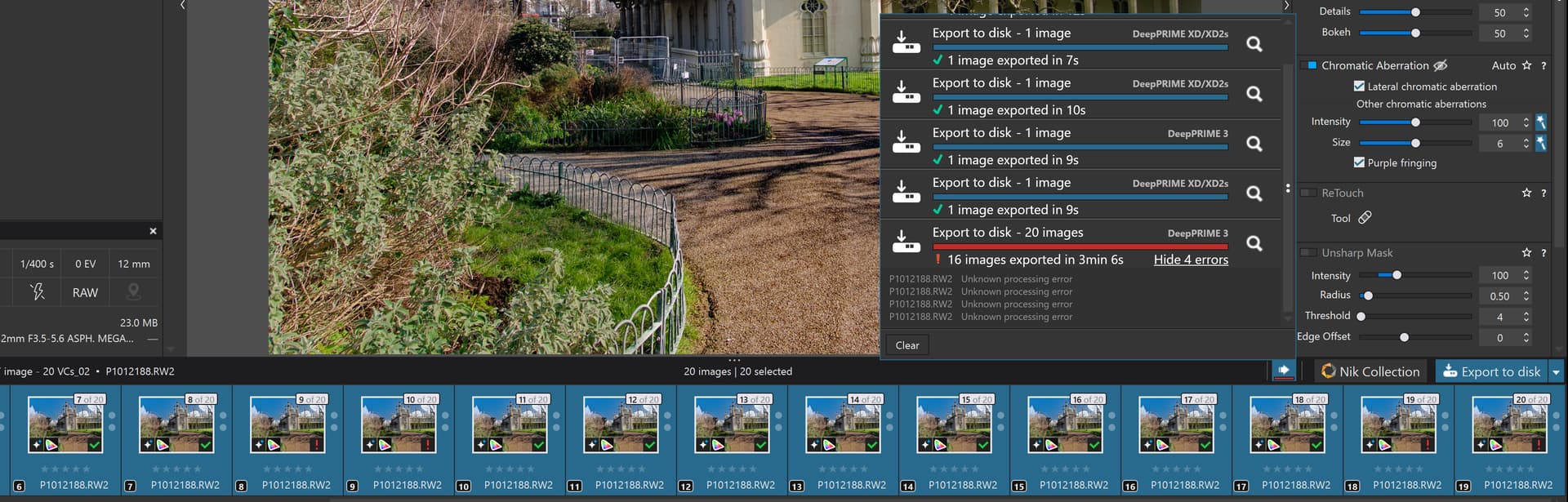This screenshot has height=502, width=1568.
Task: Favorite the Unsharp Mask panel with star
Action: coord(1526,253)
